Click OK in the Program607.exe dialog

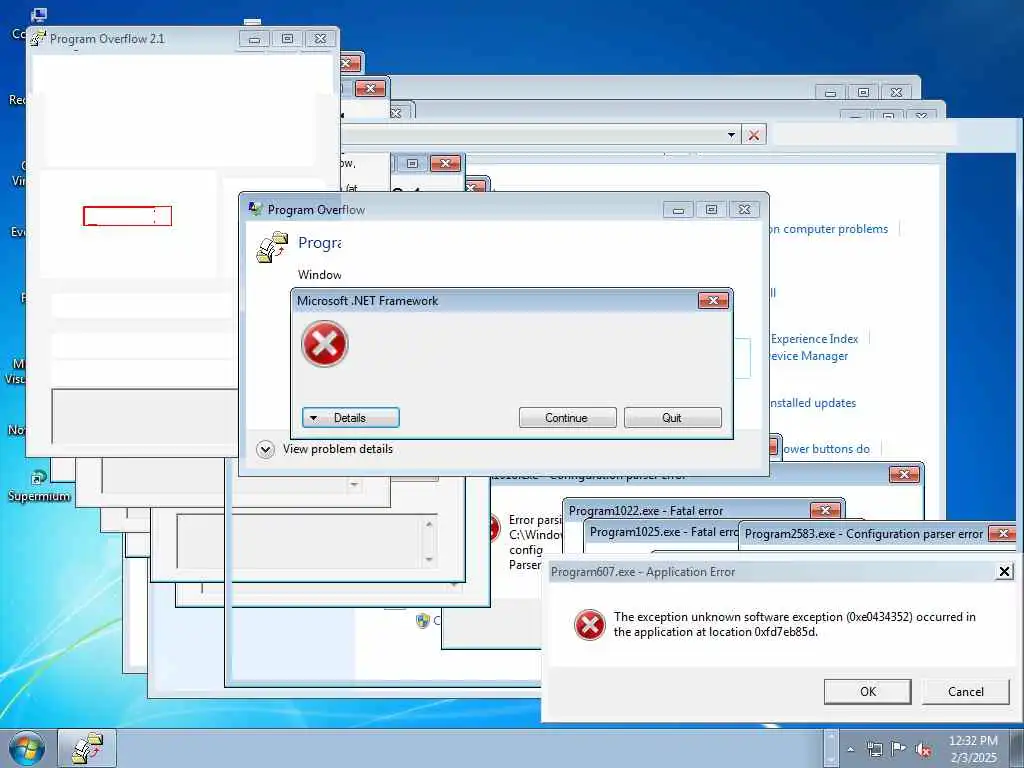coord(867,692)
